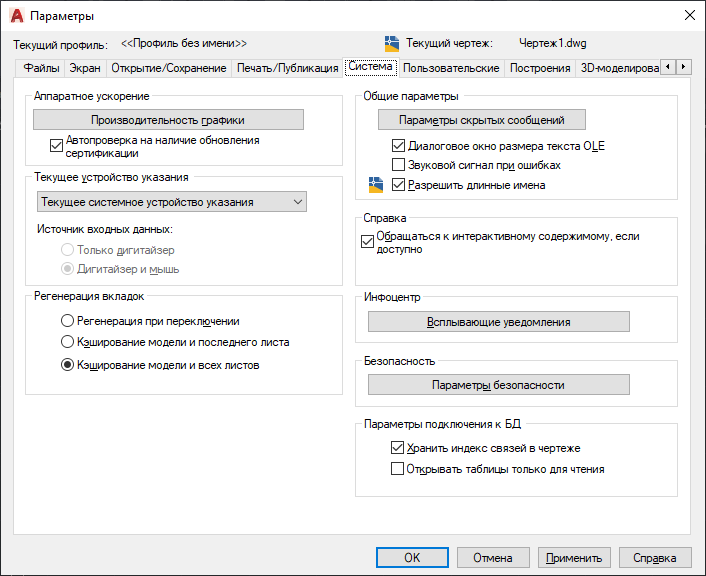Screen dimensions: 706x576
Task: Click the AutoCAD logo icon in title bar
Action: (x=16, y=15)
